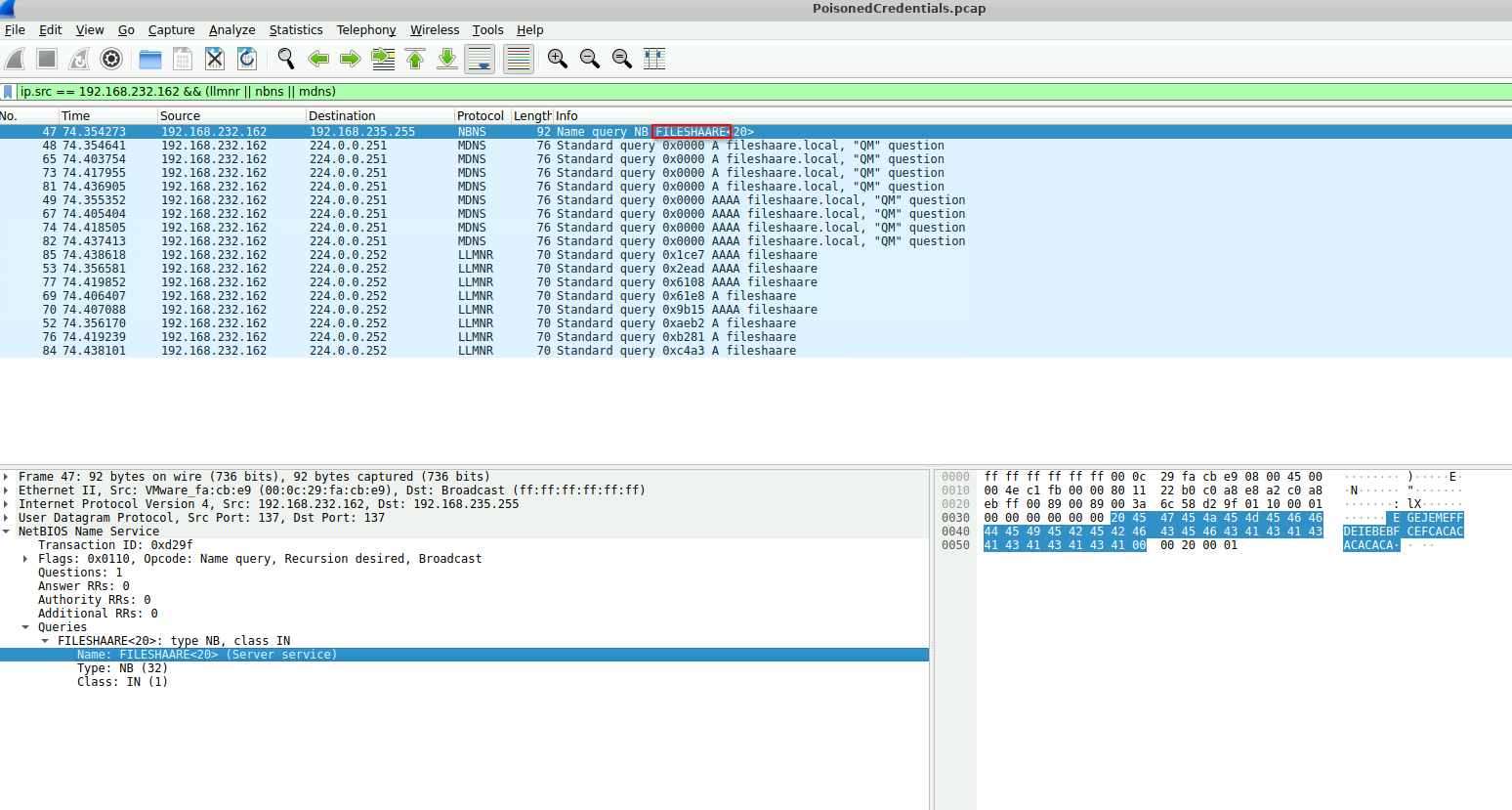Click the display filter bookmark icon

(x=9, y=92)
